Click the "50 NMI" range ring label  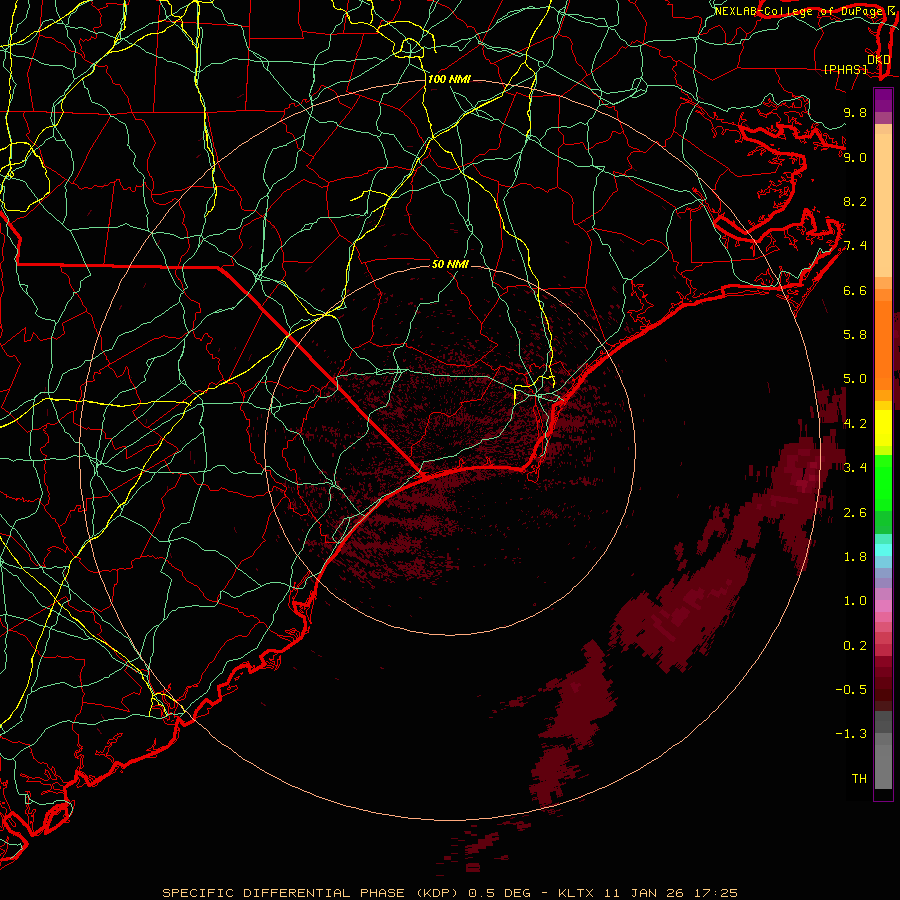coord(450,264)
